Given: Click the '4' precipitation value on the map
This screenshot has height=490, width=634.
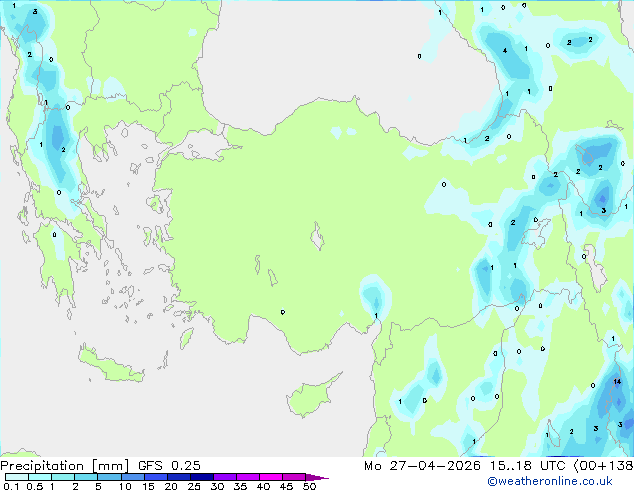Looking at the screenshot, I should click(505, 51).
